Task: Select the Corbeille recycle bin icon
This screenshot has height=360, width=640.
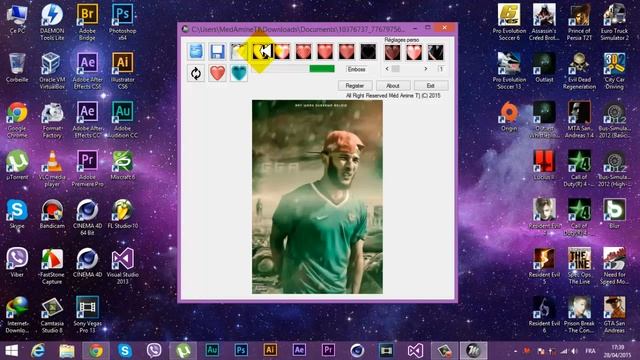Action: coord(17,68)
